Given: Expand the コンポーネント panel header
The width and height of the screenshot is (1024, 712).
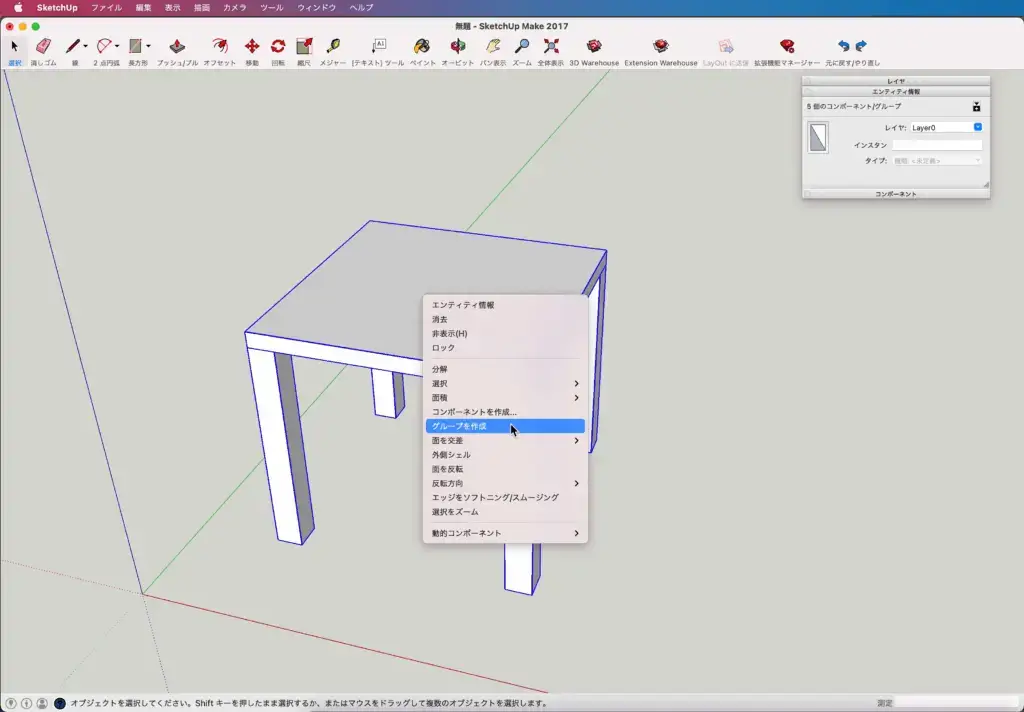Looking at the screenshot, I should tap(896, 194).
